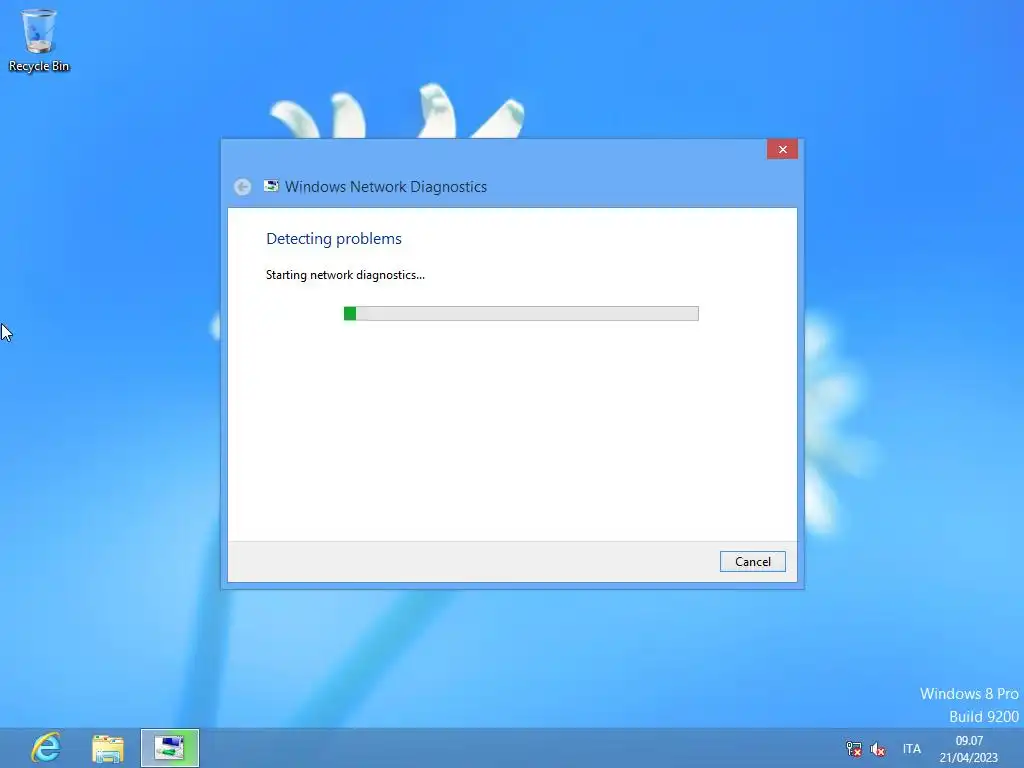This screenshot has height=768, width=1024.
Task: Cancel the network diagnostics
Action: 752,562
